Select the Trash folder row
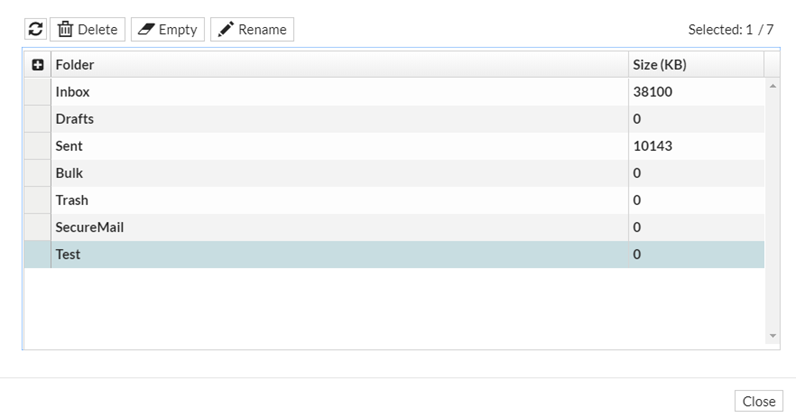Viewport: 796px width, 418px height. click(x=340, y=200)
